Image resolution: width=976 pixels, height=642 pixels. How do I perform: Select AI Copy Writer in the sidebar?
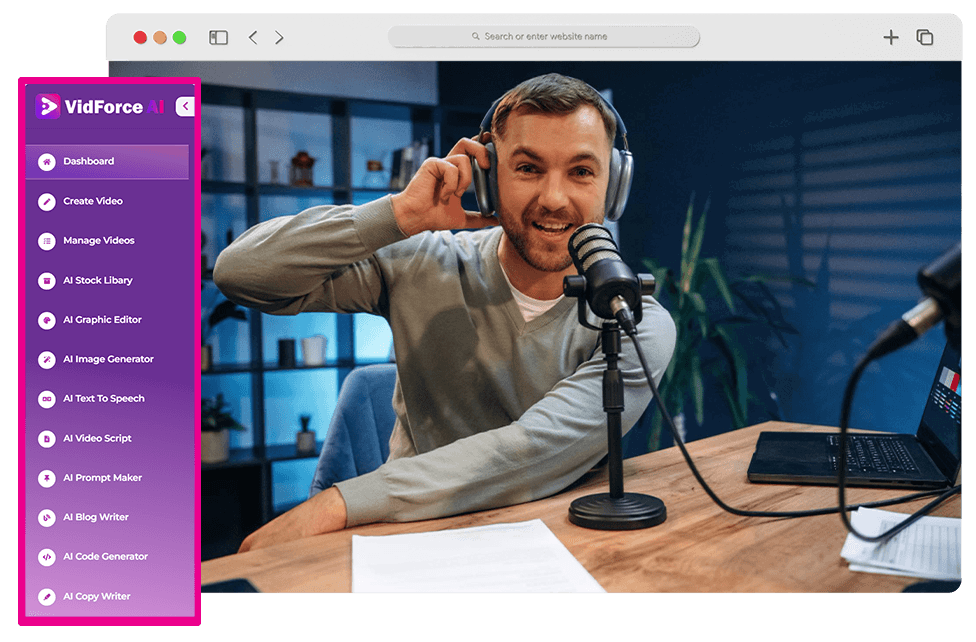click(97, 597)
